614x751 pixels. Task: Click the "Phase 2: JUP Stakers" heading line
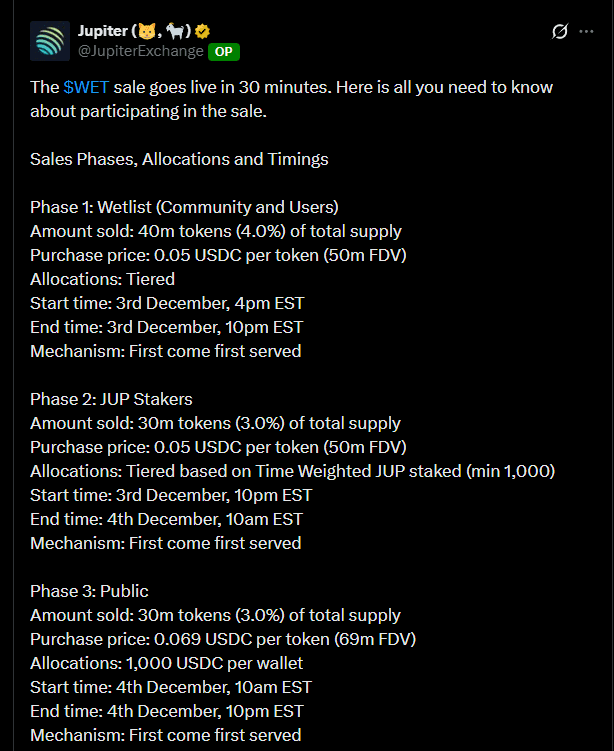click(x=111, y=399)
